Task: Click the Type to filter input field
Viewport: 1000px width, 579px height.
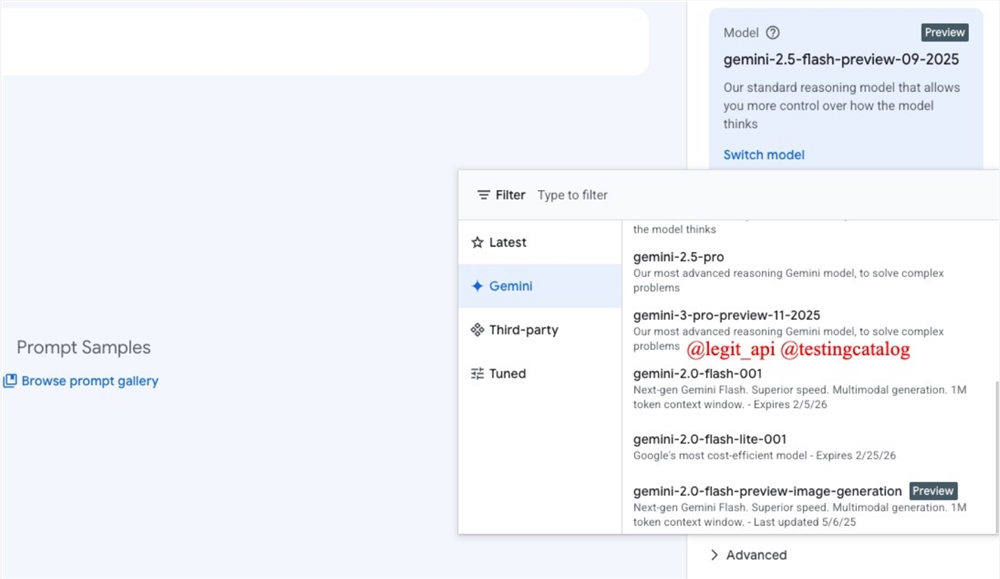Action: [573, 195]
